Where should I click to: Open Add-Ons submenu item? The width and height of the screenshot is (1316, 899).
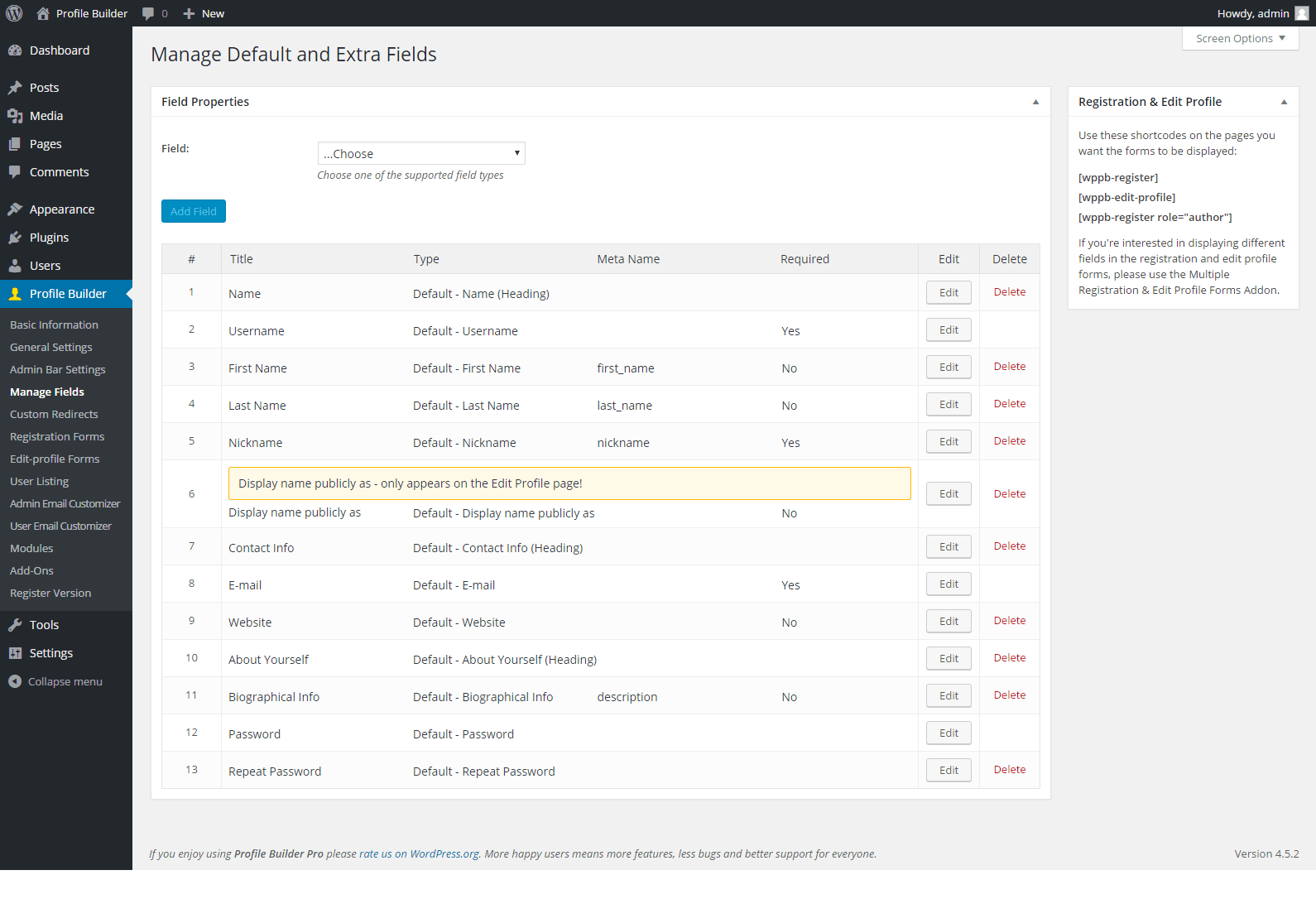[x=31, y=570]
